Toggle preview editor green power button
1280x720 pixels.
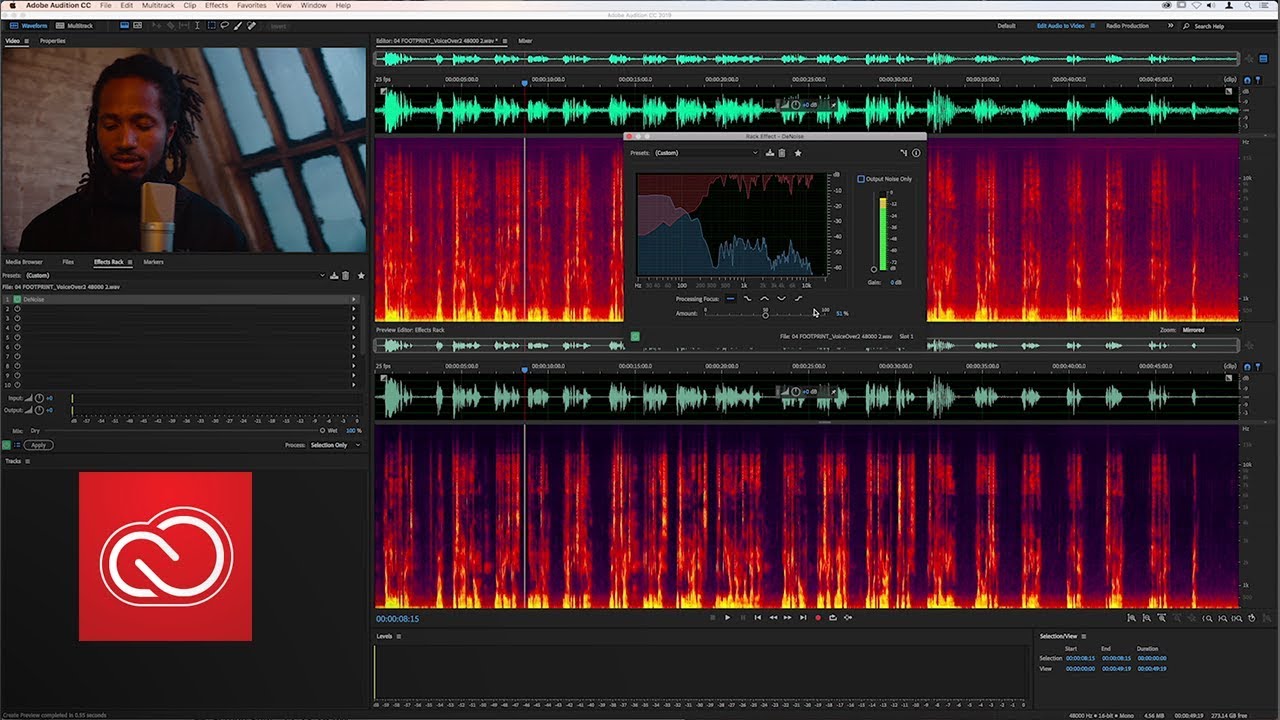634,336
